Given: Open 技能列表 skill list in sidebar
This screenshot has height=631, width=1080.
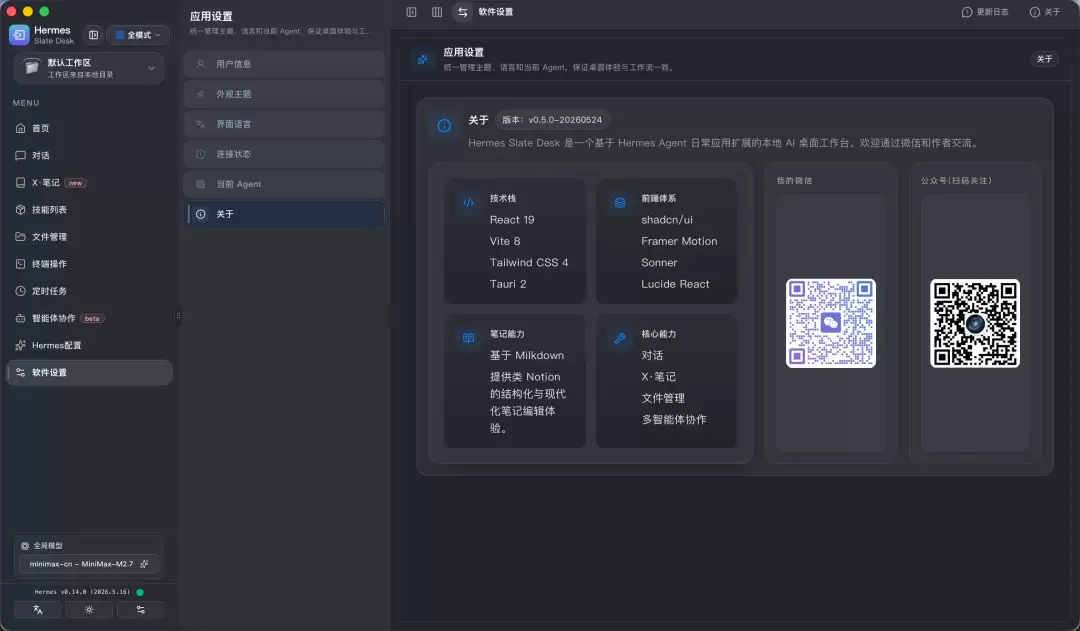Looking at the screenshot, I should (89, 209).
